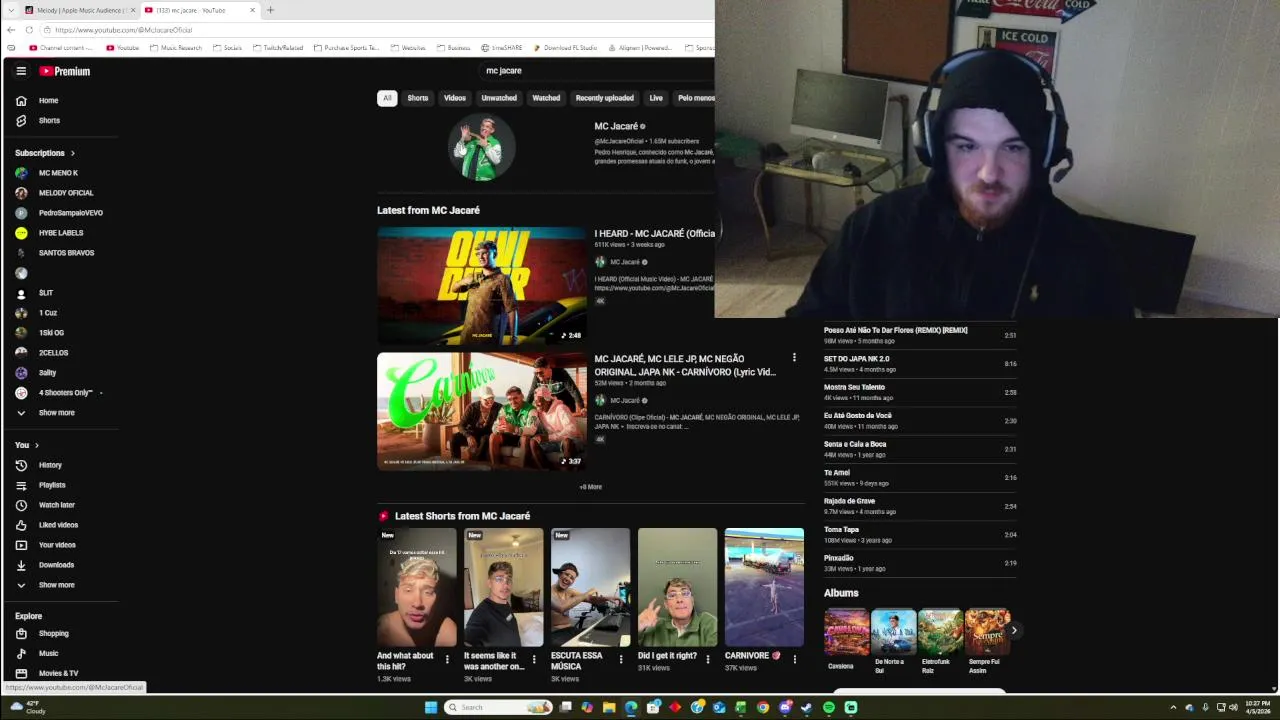Viewport: 1280px width, 720px height.
Task: Open the browser tab list dropdown
Action: (11, 10)
